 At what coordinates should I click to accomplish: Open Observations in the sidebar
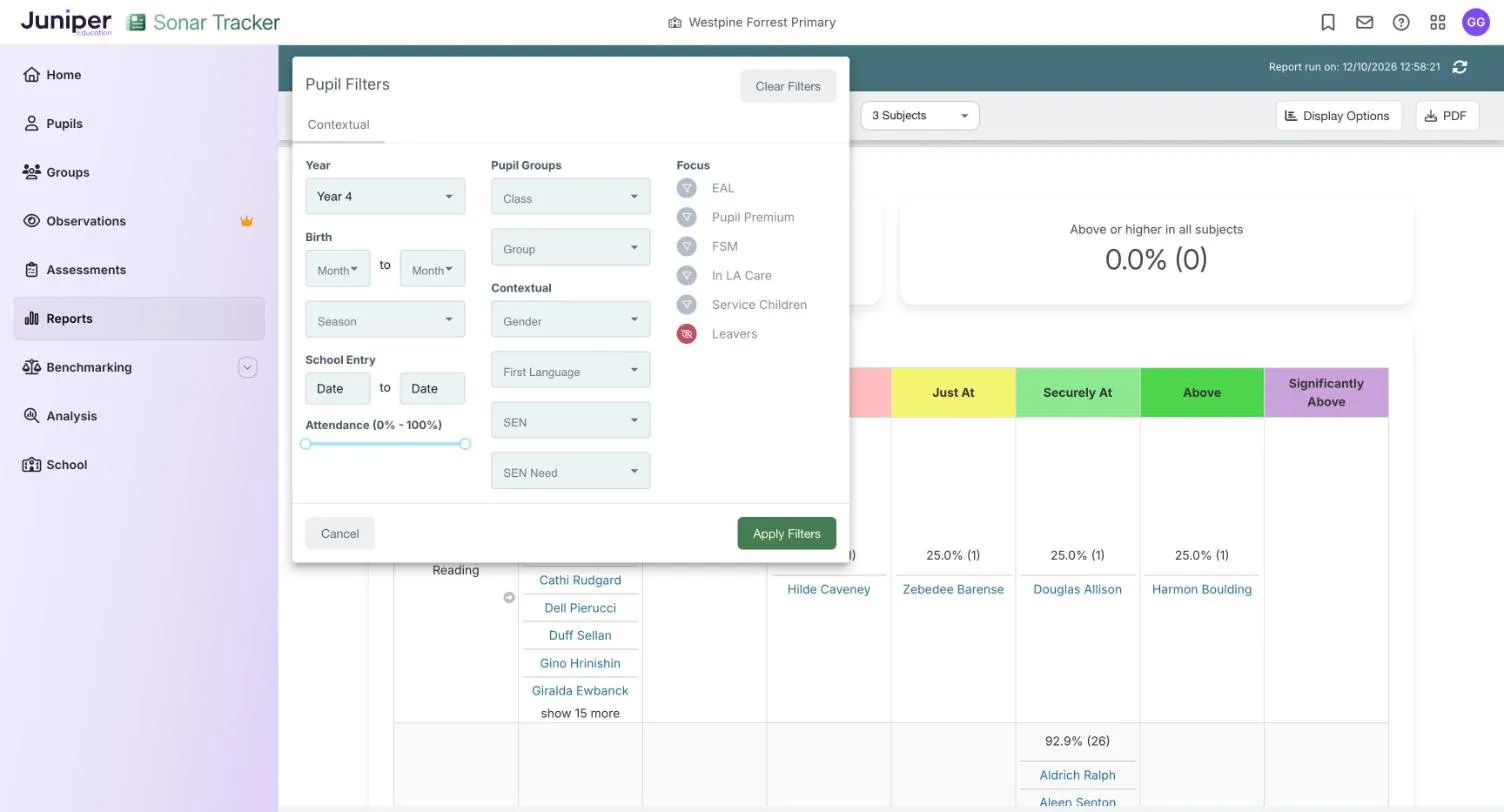pos(139,221)
